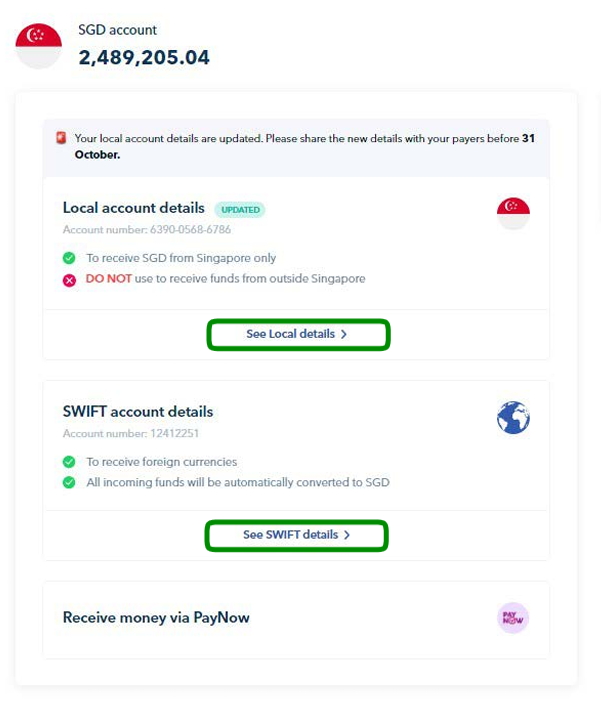Click green checkmark beside receive SGD from Singapore

tap(69, 258)
